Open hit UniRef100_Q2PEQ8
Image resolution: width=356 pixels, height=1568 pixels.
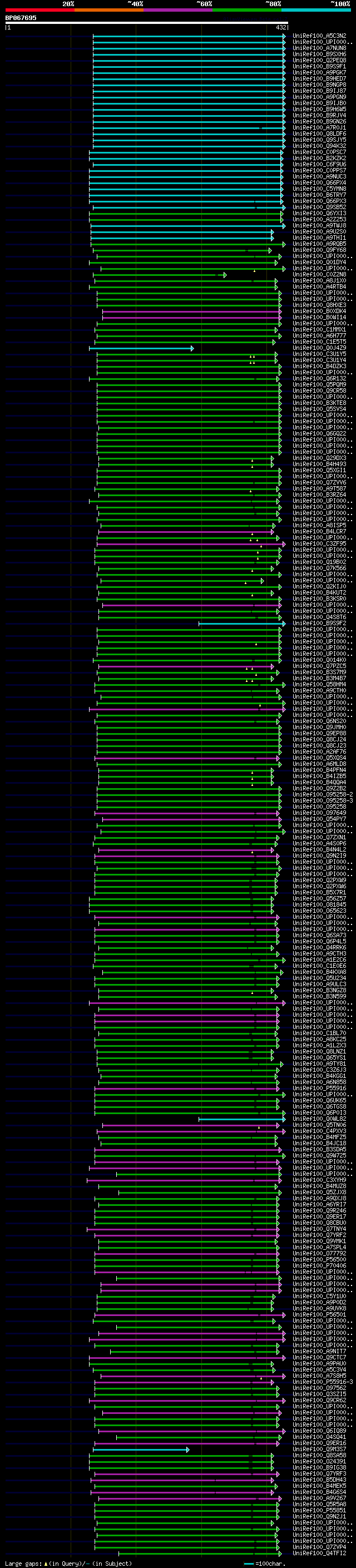319,60
